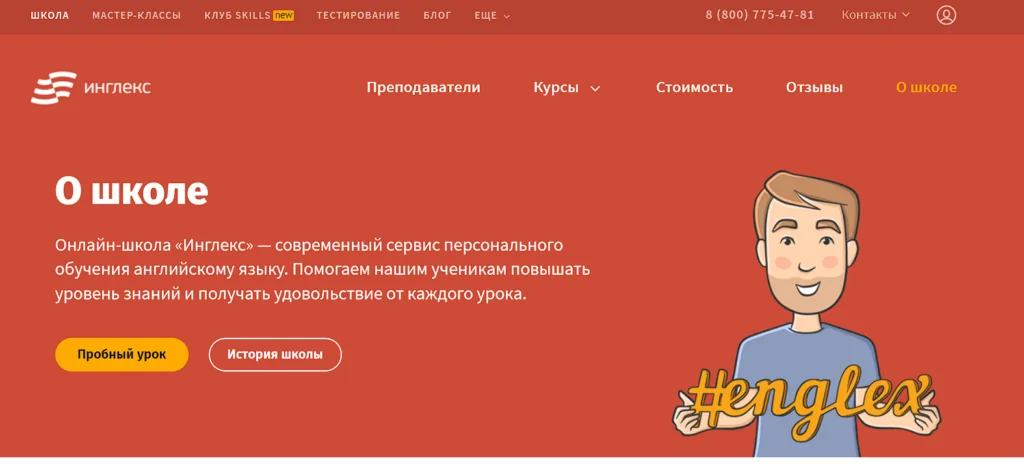Viewport: 1024px width, 469px height.
Task: Select the highlighted О школе nav item
Action: (926, 88)
